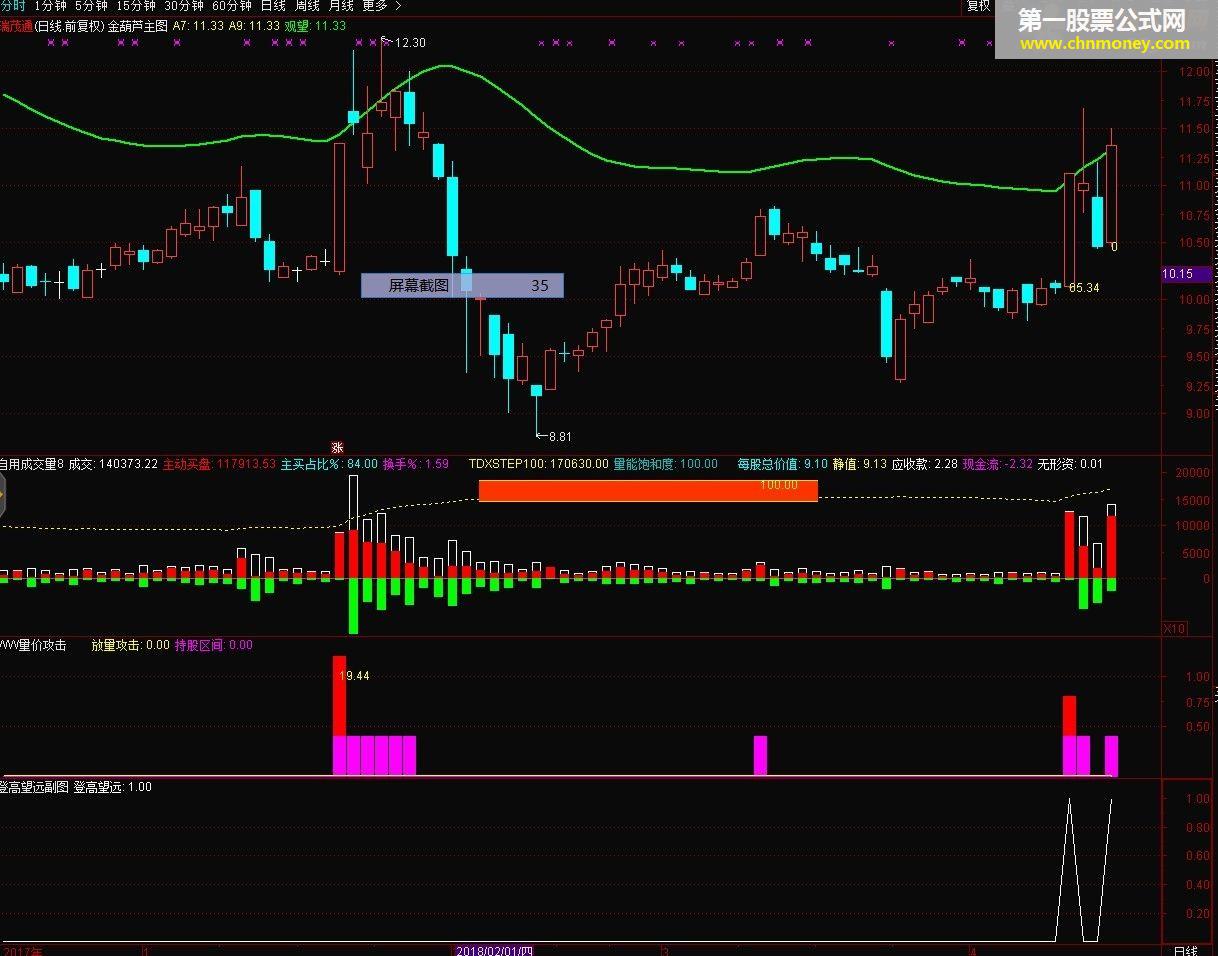Screen dimensions: 1218x956
Task: Open the 更多 periods dropdown
Action: pyautogui.click(x=375, y=6)
